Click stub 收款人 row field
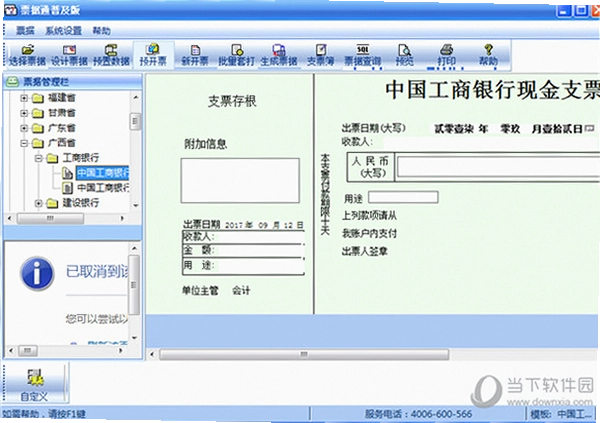This screenshot has width=600, height=423. pos(259,237)
